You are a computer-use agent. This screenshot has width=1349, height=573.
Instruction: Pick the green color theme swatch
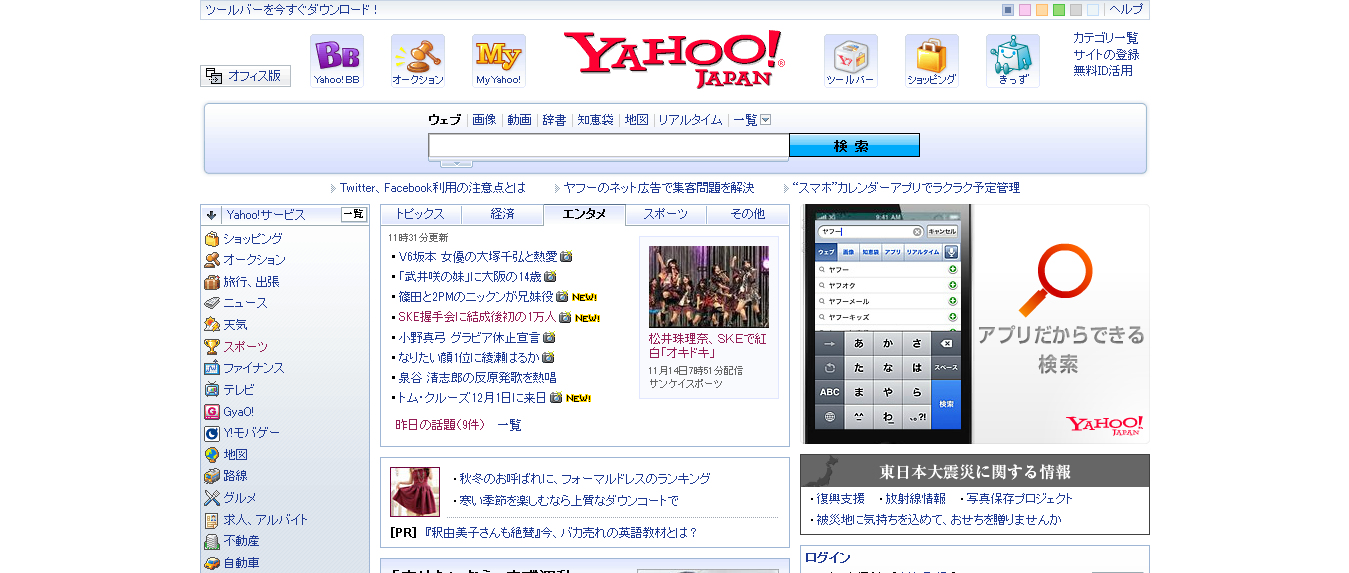click(x=1059, y=10)
